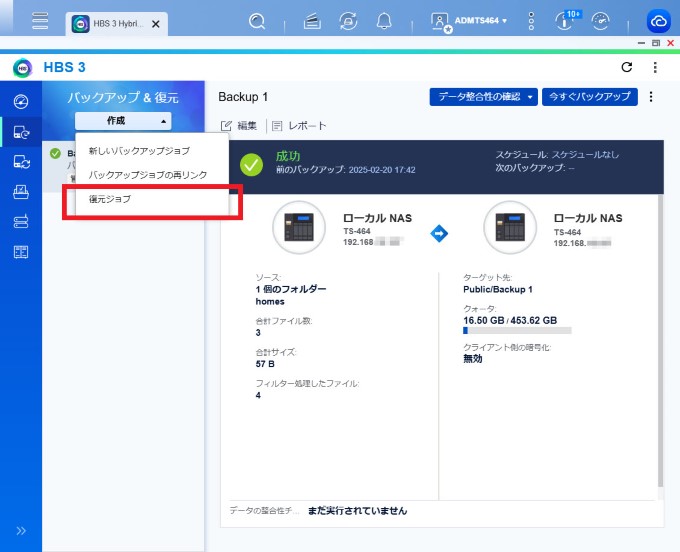This screenshot has height=552, width=680.
Task: Click the job details vertical scrollbar
Action: tap(660, 340)
